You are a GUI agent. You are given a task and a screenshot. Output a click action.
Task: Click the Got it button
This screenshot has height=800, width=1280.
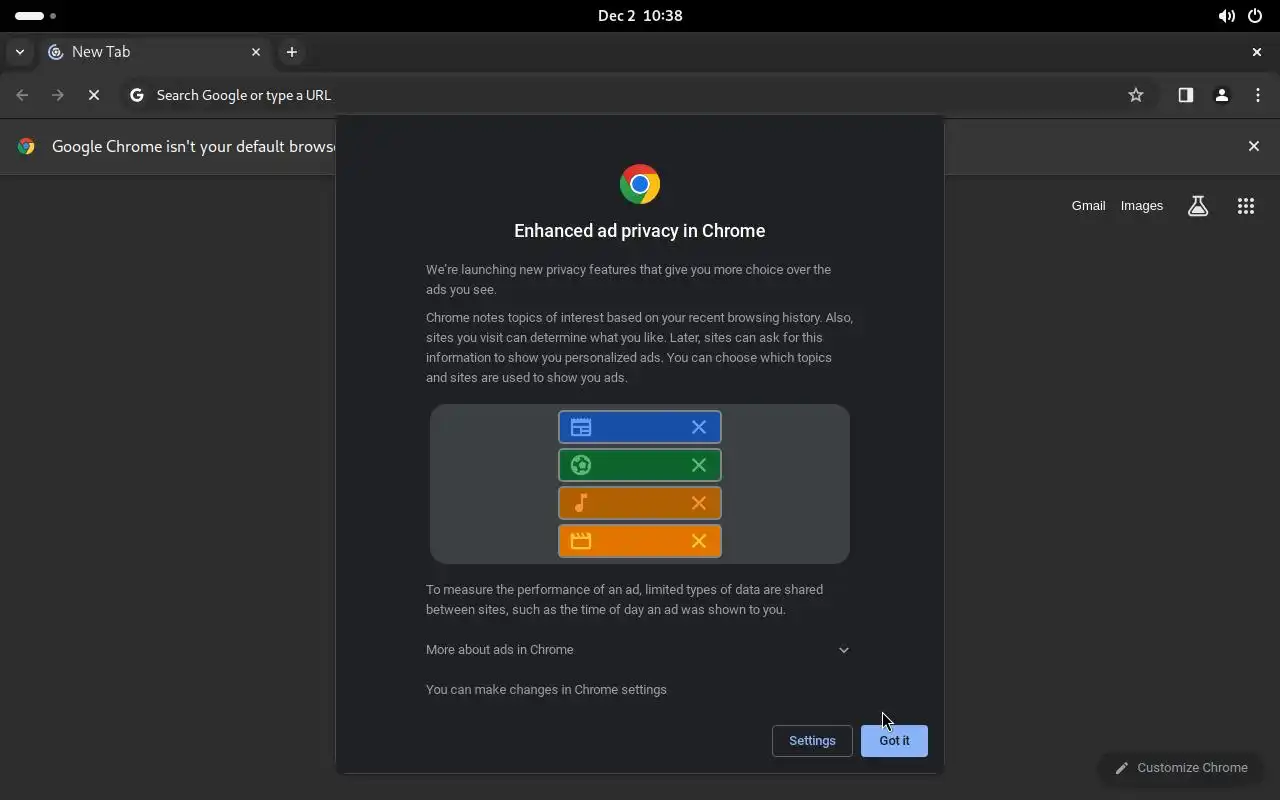coord(894,741)
